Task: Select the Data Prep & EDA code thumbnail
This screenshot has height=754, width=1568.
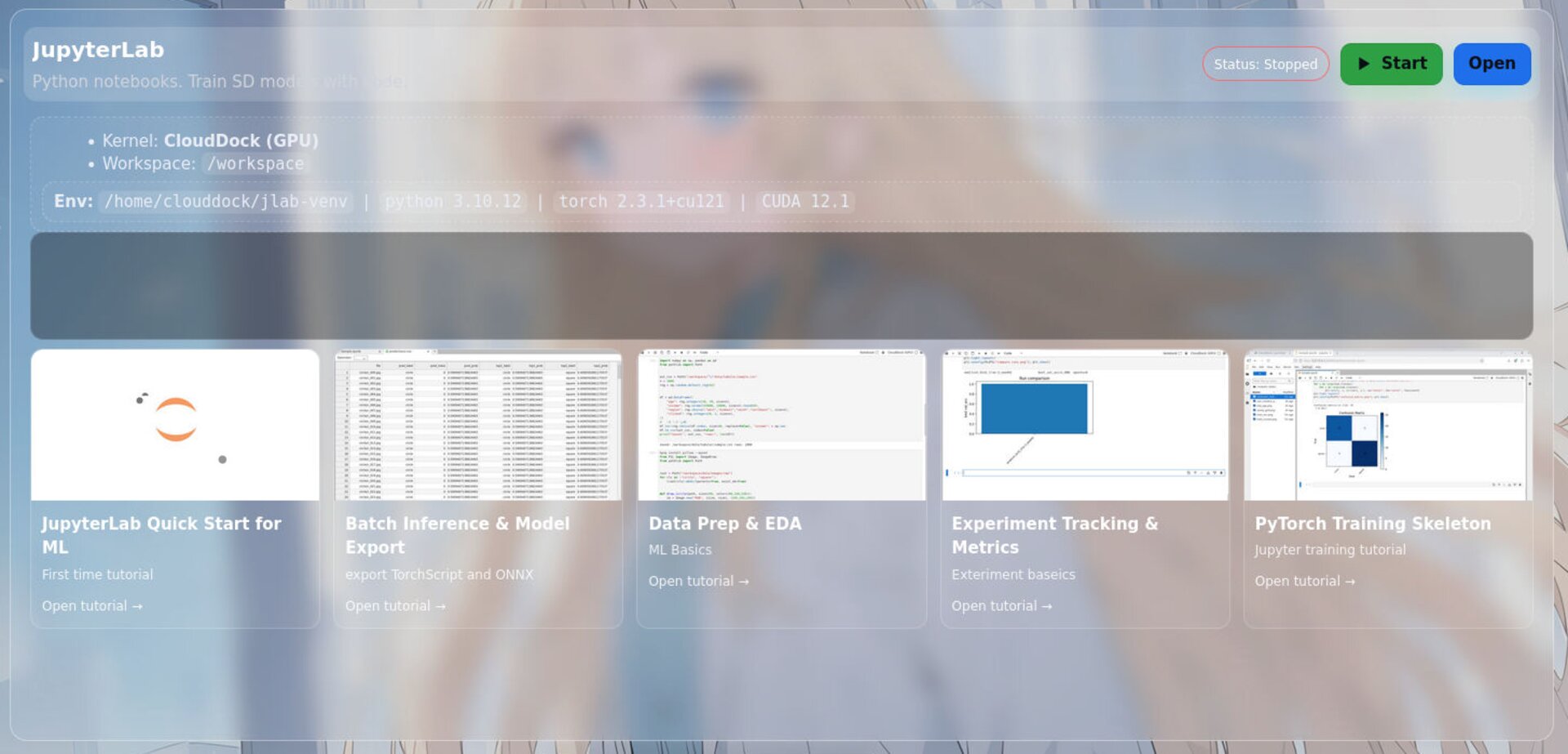Action: pos(781,425)
